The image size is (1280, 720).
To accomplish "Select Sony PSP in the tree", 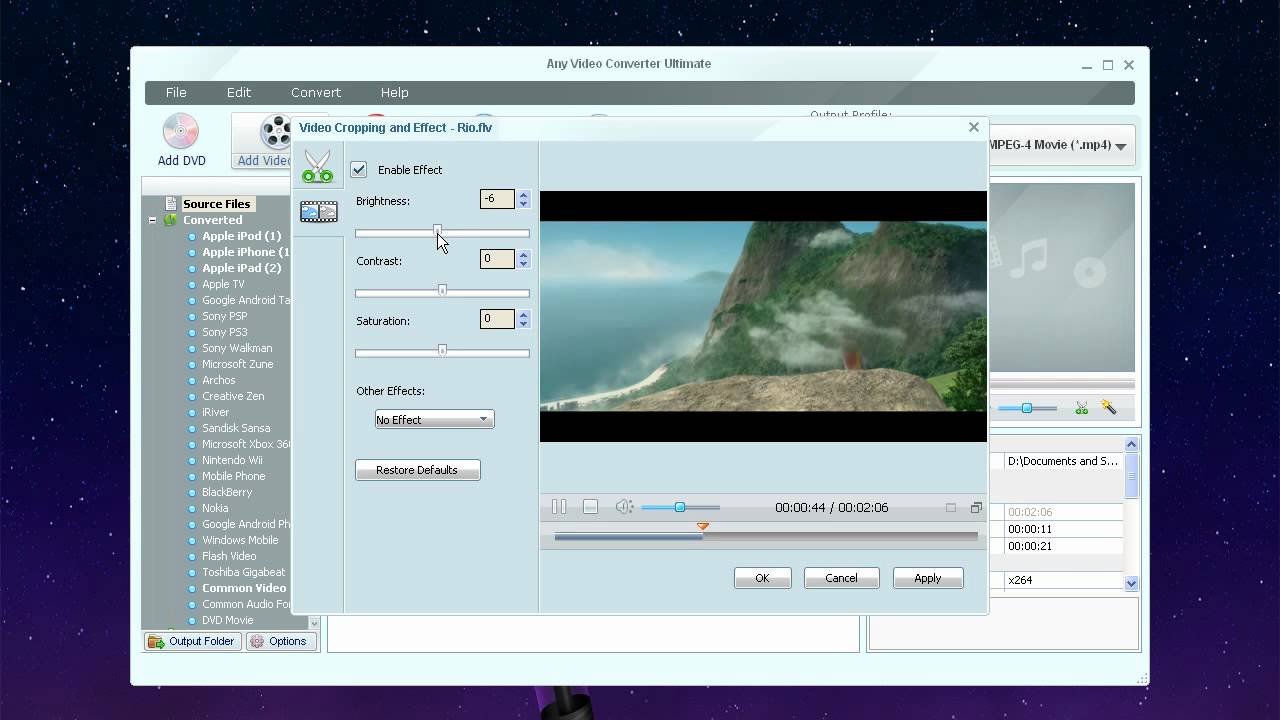I will tap(224, 316).
